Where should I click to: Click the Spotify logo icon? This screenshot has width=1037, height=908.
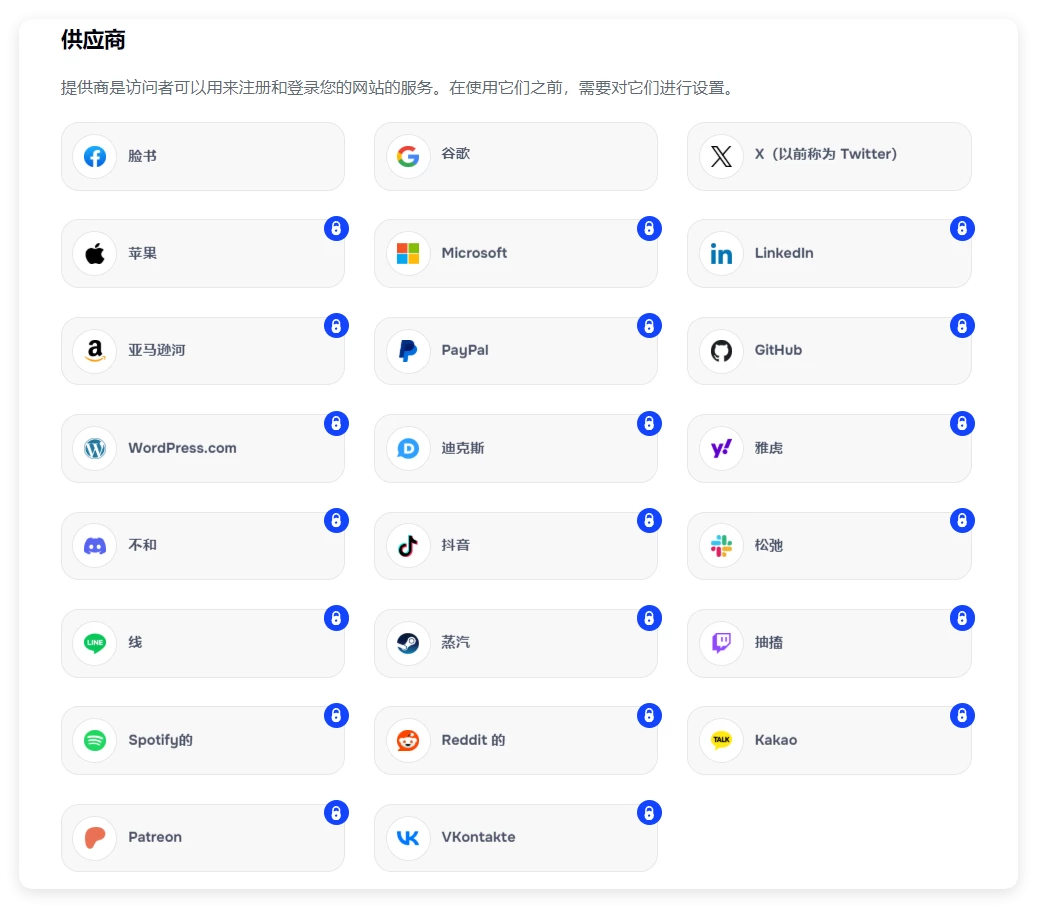(95, 741)
